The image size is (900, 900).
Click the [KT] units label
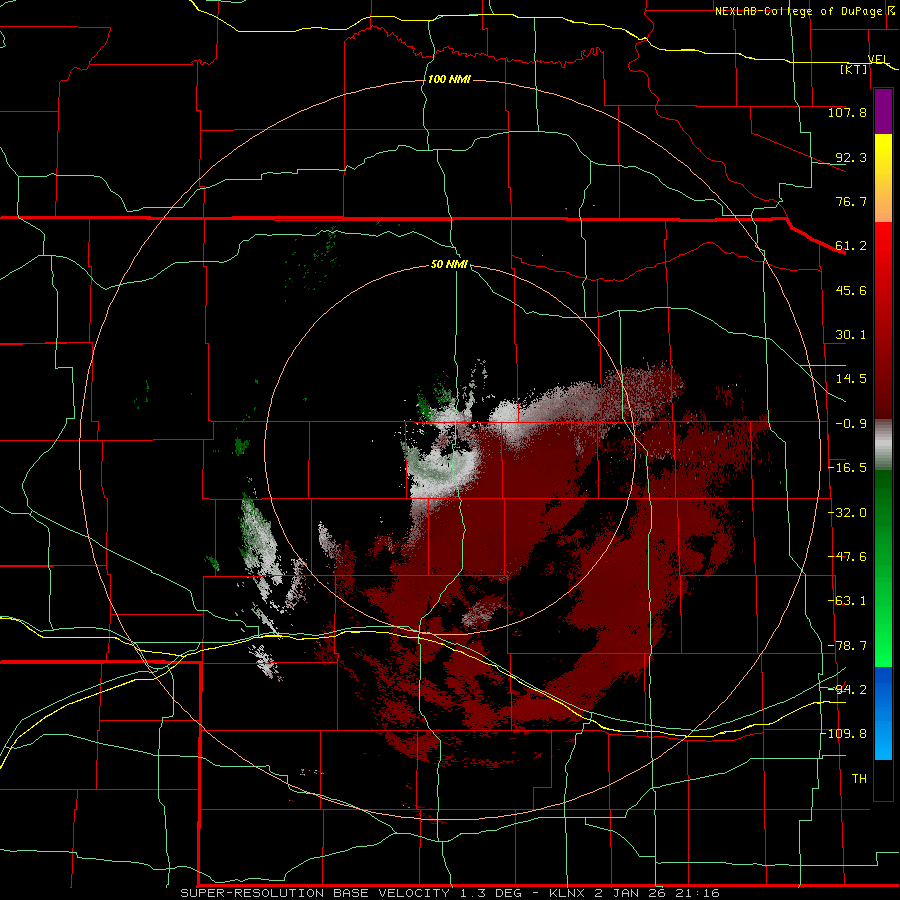click(x=854, y=69)
